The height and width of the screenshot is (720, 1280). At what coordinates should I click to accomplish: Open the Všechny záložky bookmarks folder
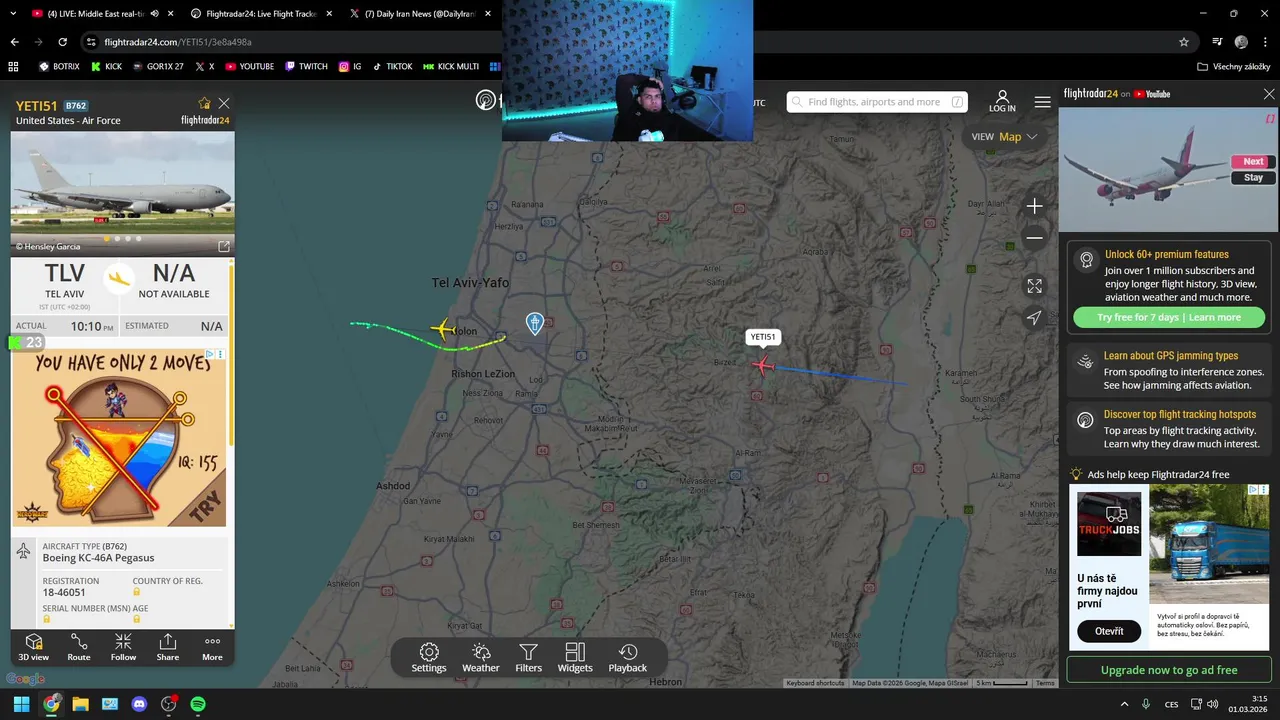(1233, 67)
